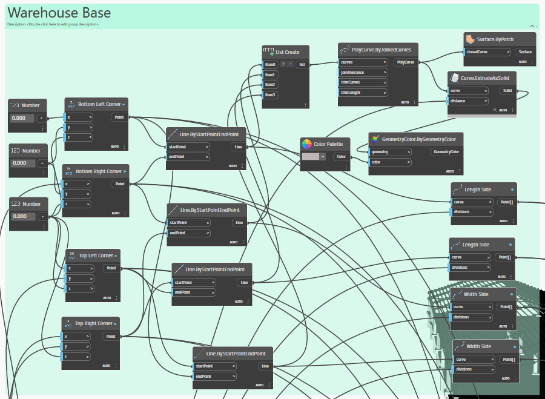Viewport: 545px width, 399px height.
Task: Click the GeometryColor.ByGeometryColor node icon
Action: (375, 139)
